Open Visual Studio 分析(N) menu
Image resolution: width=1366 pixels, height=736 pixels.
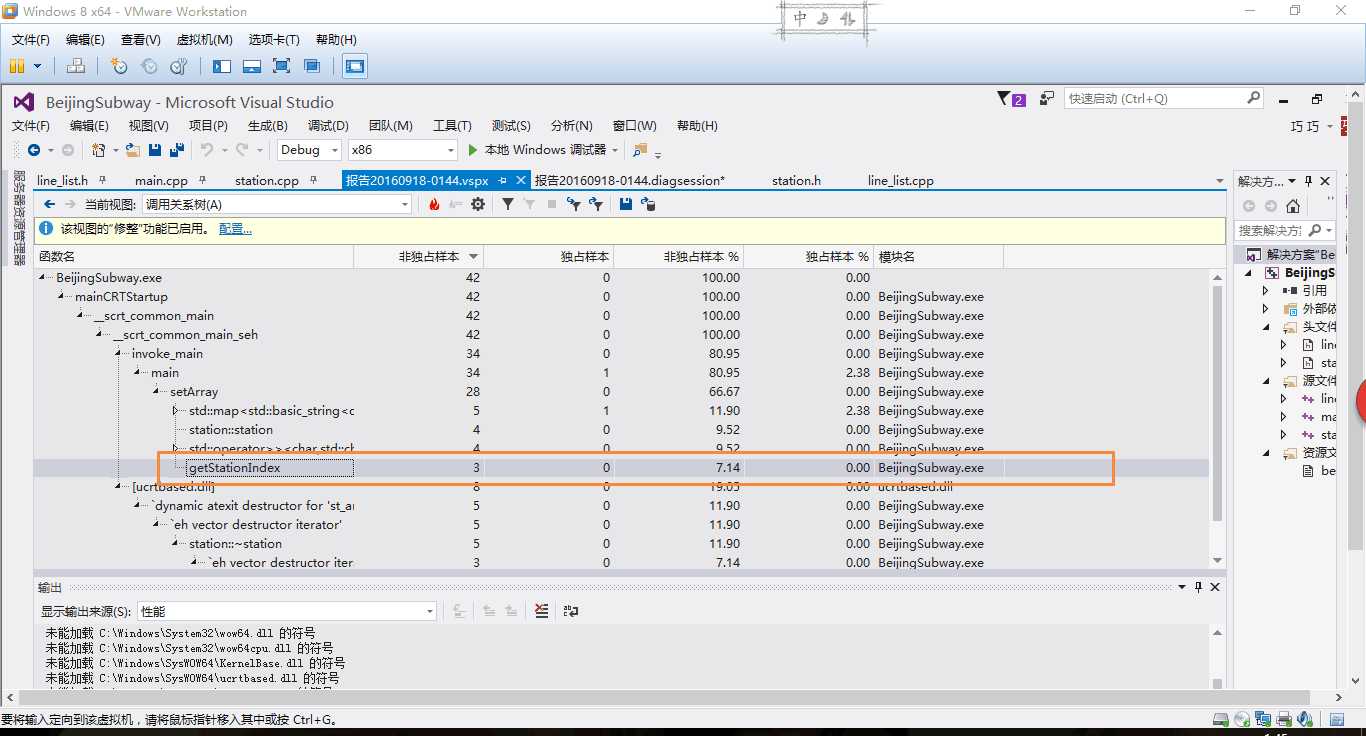pos(571,126)
